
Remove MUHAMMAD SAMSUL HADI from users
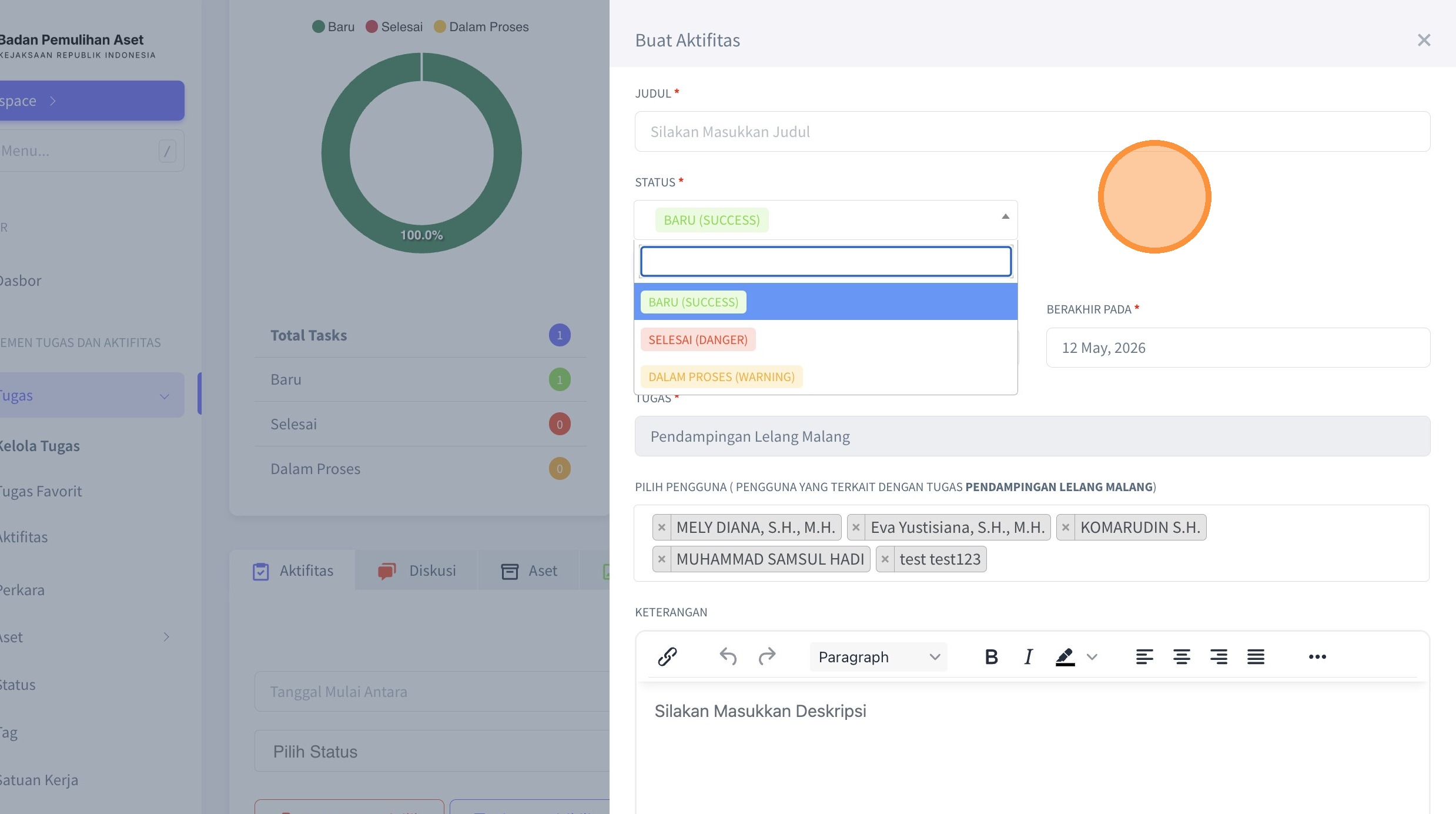(x=662, y=559)
